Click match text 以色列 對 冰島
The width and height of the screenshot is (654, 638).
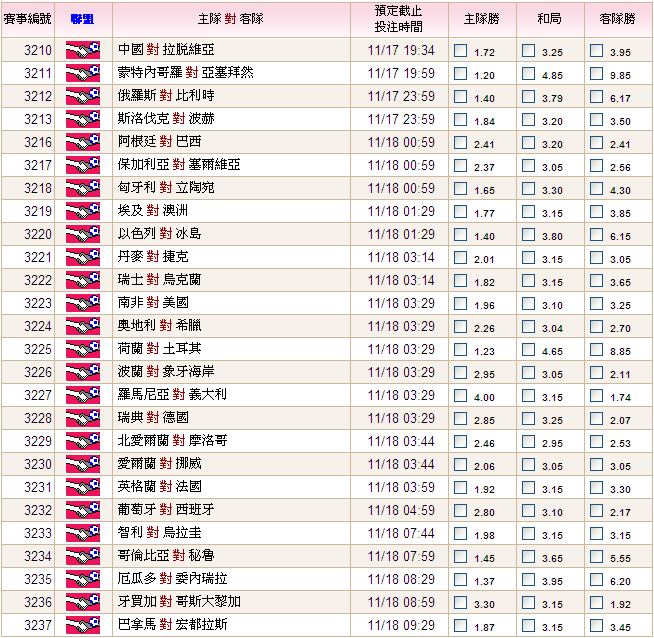pyautogui.click(x=159, y=234)
